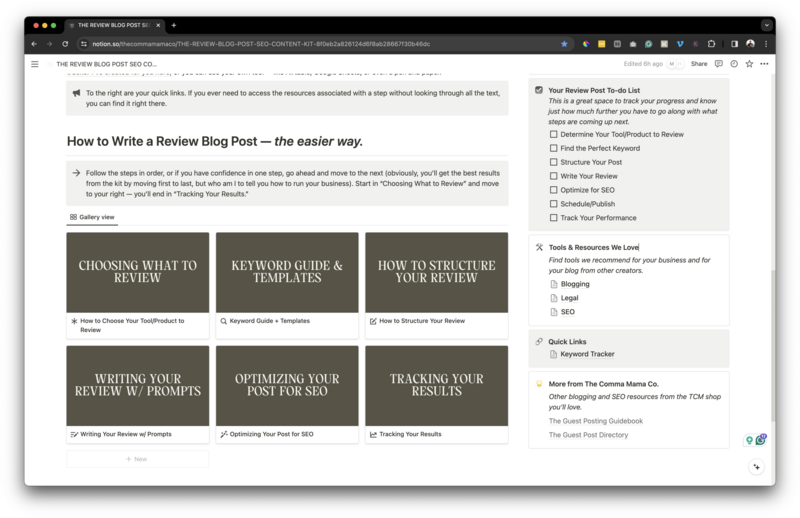Open the browser profile avatar
The width and height of the screenshot is (800, 518).
750,44
